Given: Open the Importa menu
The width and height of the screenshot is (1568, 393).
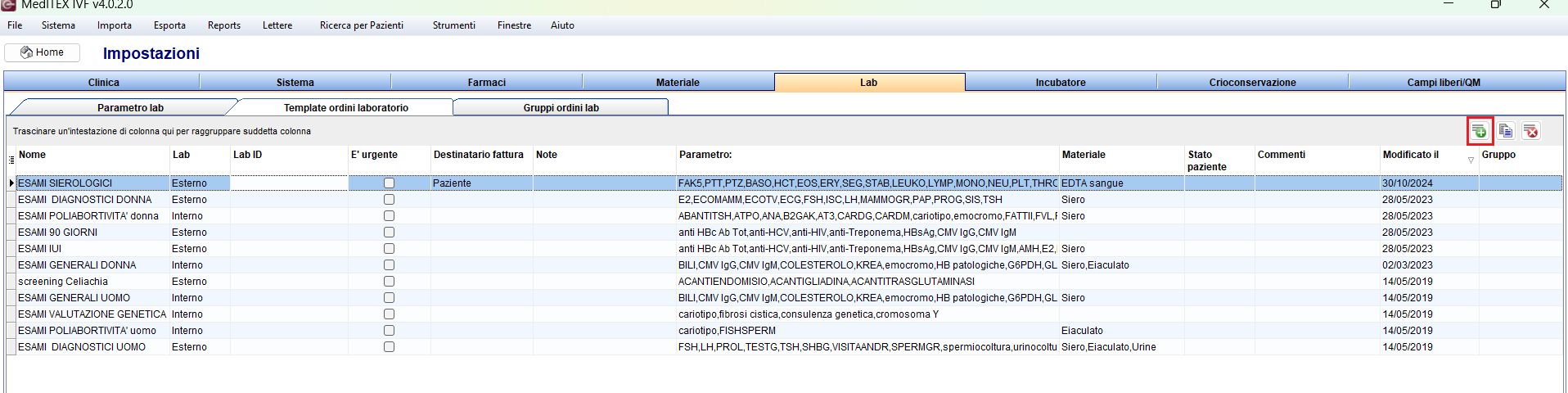Looking at the screenshot, I should (x=115, y=25).
